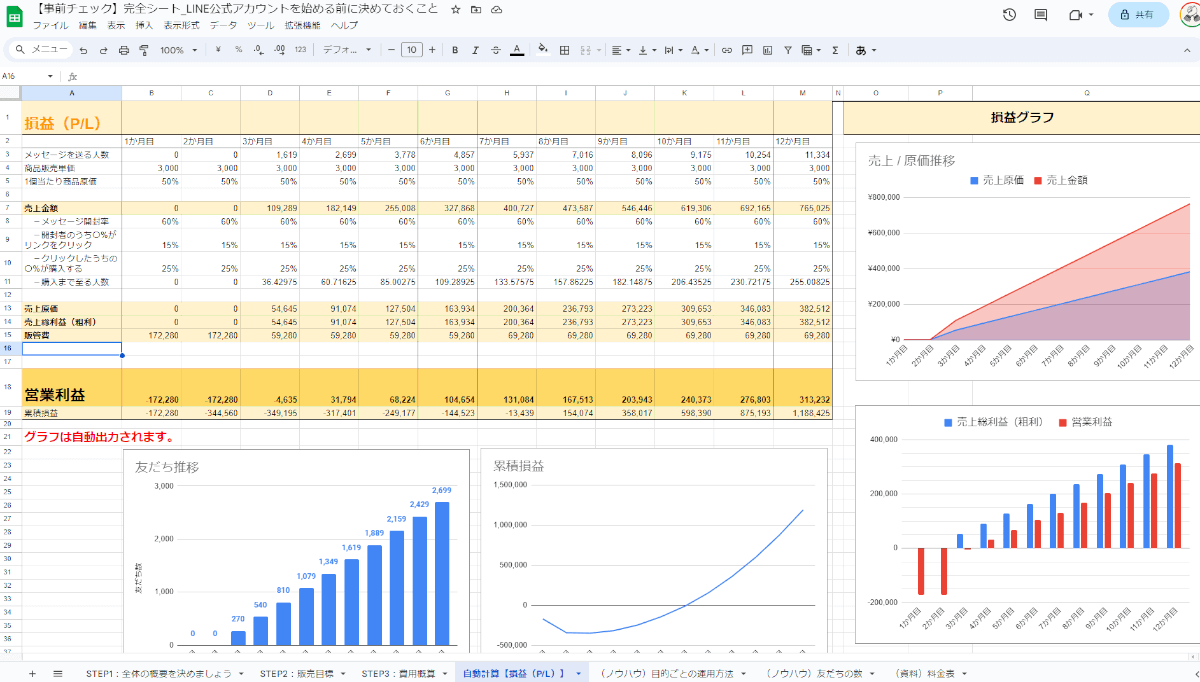Screen dimensions: 1200x682
Task: Star this spreadsheet document
Action: 455,9
